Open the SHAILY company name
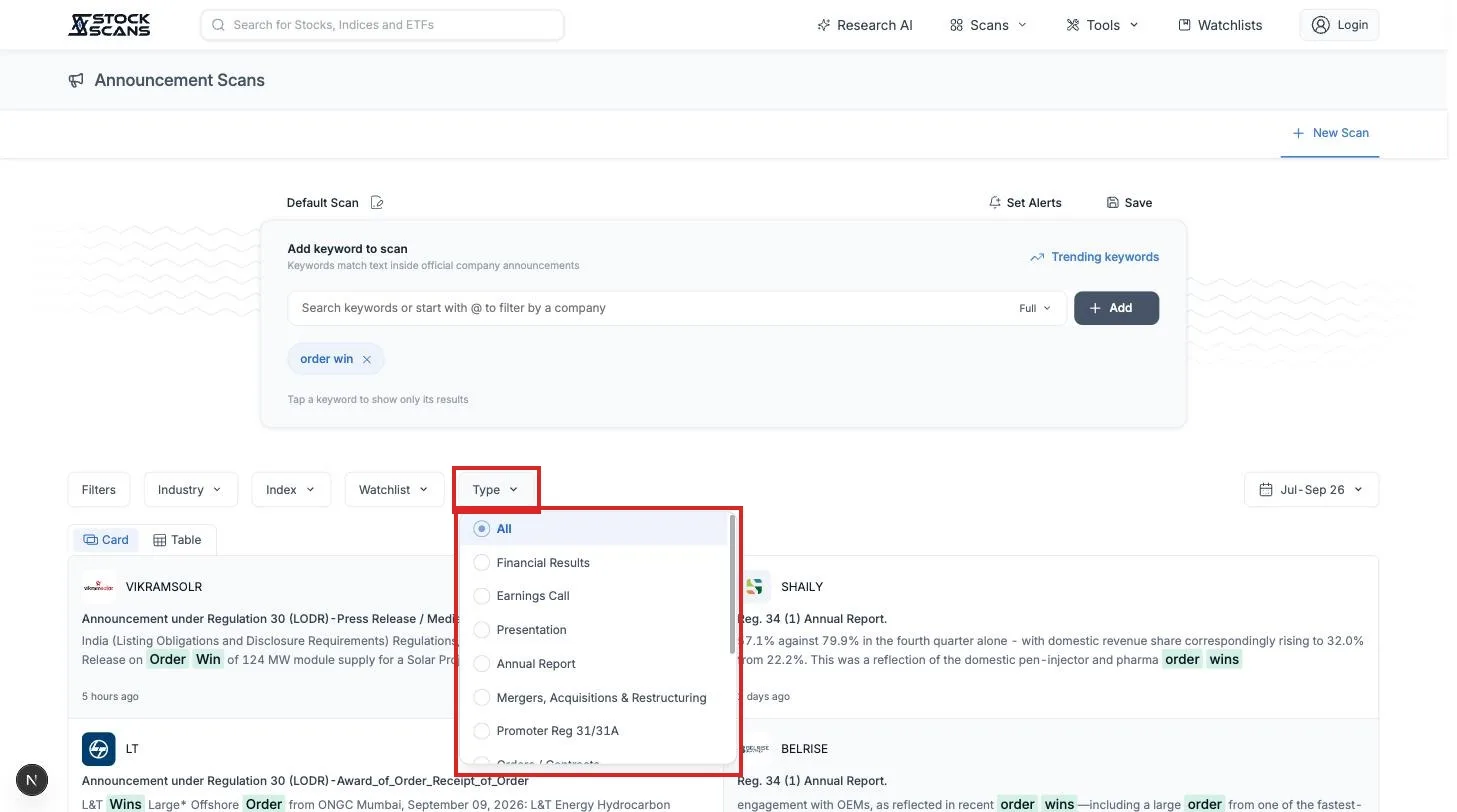 click(x=802, y=587)
